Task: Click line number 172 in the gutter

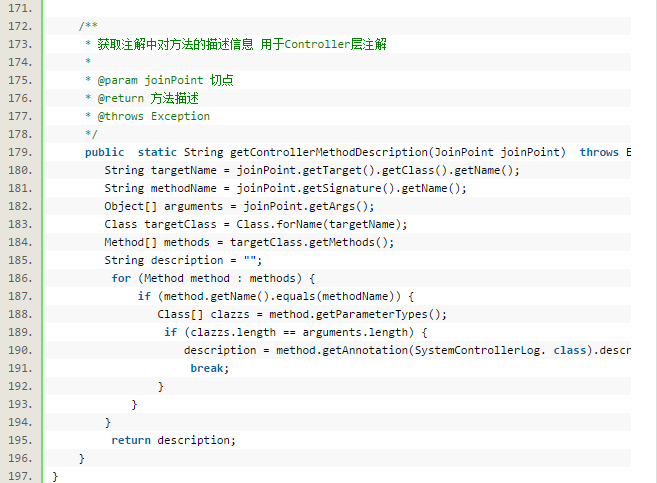Action: pos(20,26)
